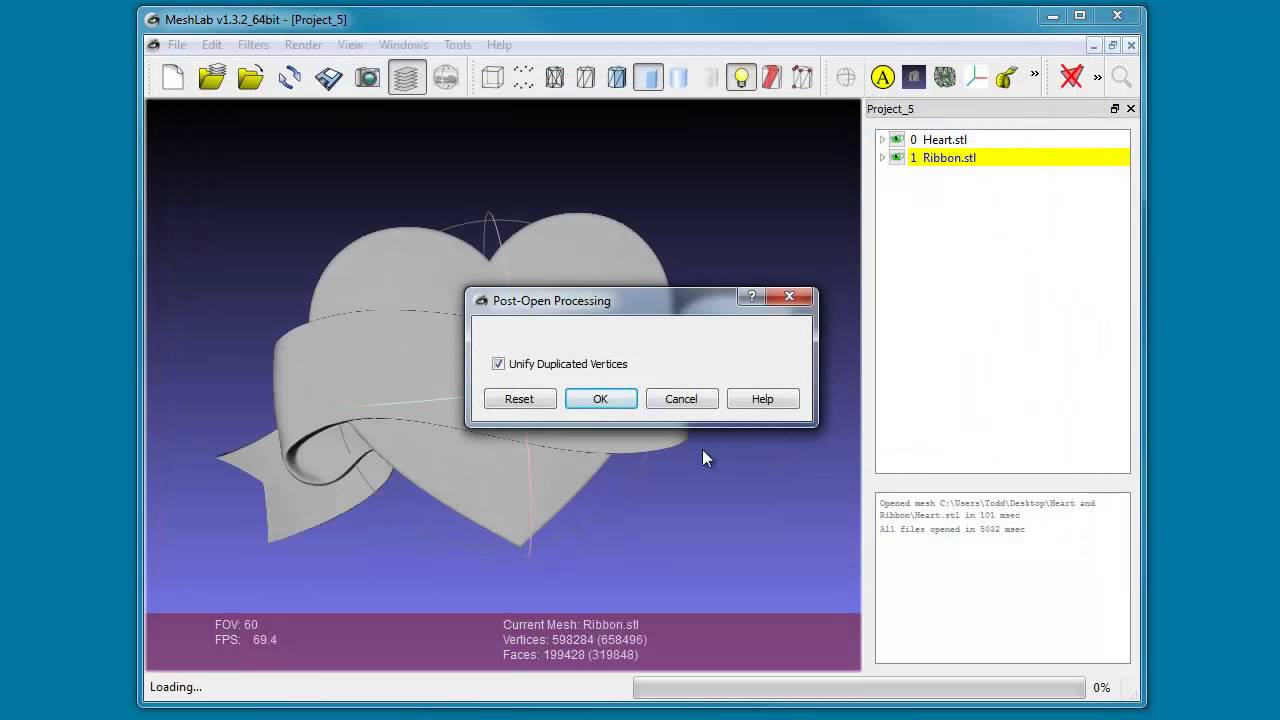Switch to wireframe render mode
Screen dimensions: 1280x720
click(555, 77)
